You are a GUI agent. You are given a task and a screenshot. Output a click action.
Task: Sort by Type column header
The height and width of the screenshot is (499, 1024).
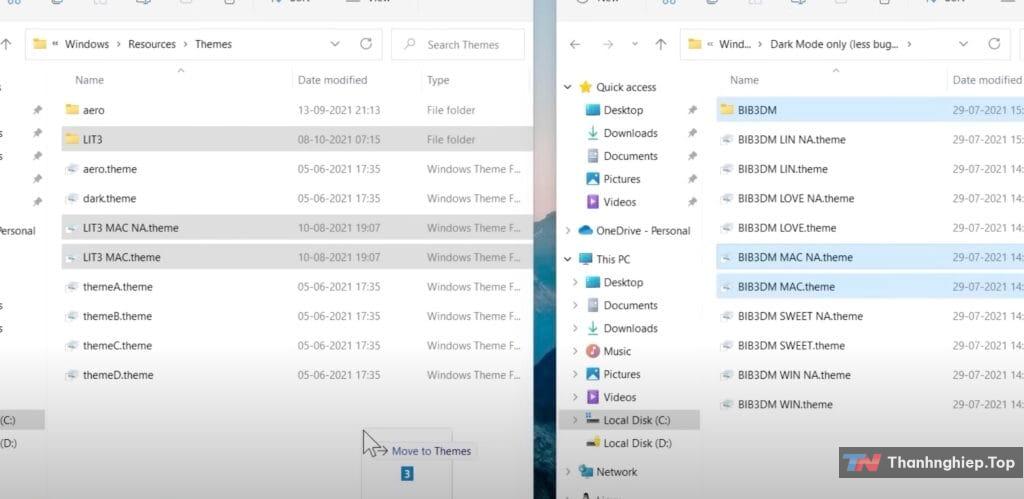438,80
